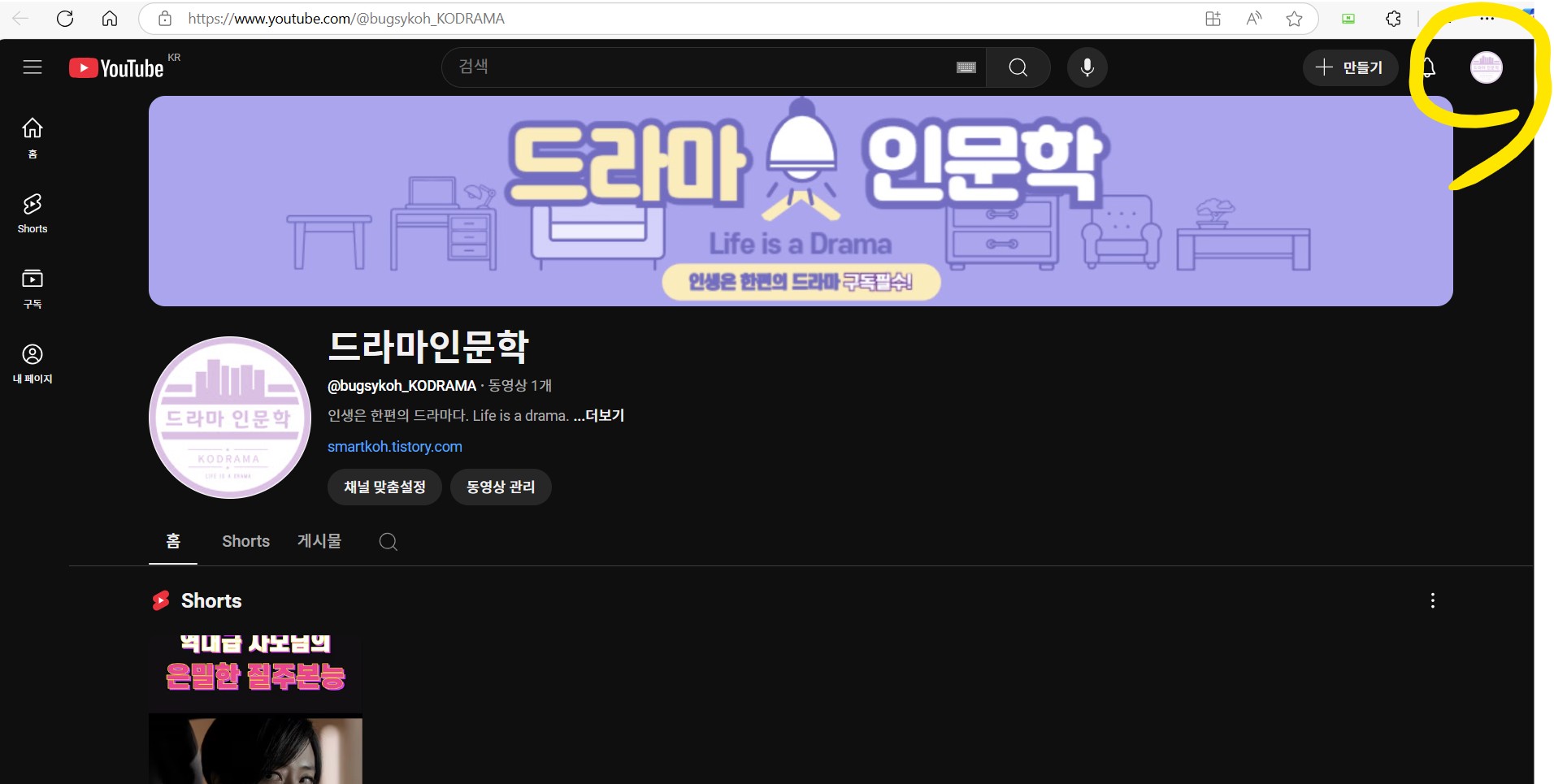Click 채널 맞춤설정 button
Screen dimensions: 1554x784
tap(384, 487)
